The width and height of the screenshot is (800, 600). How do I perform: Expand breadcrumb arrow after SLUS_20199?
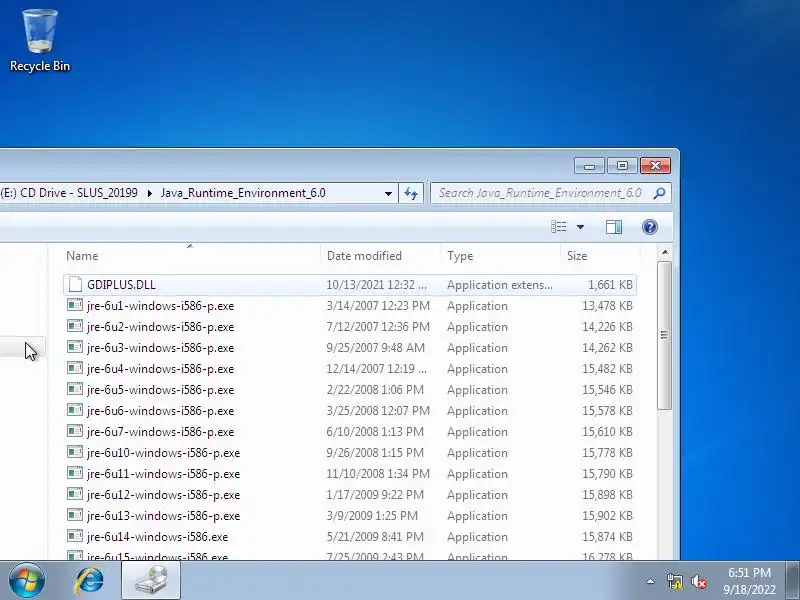tap(149, 193)
